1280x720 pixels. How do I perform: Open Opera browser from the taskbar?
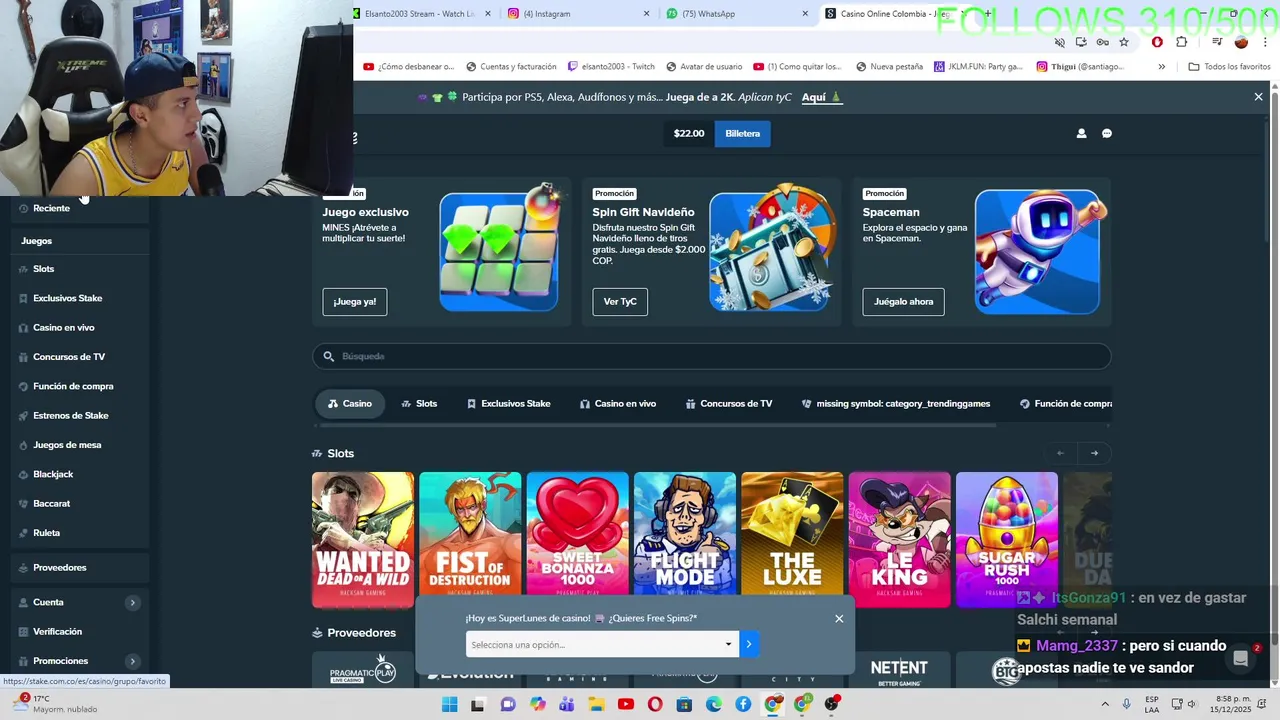coord(655,705)
